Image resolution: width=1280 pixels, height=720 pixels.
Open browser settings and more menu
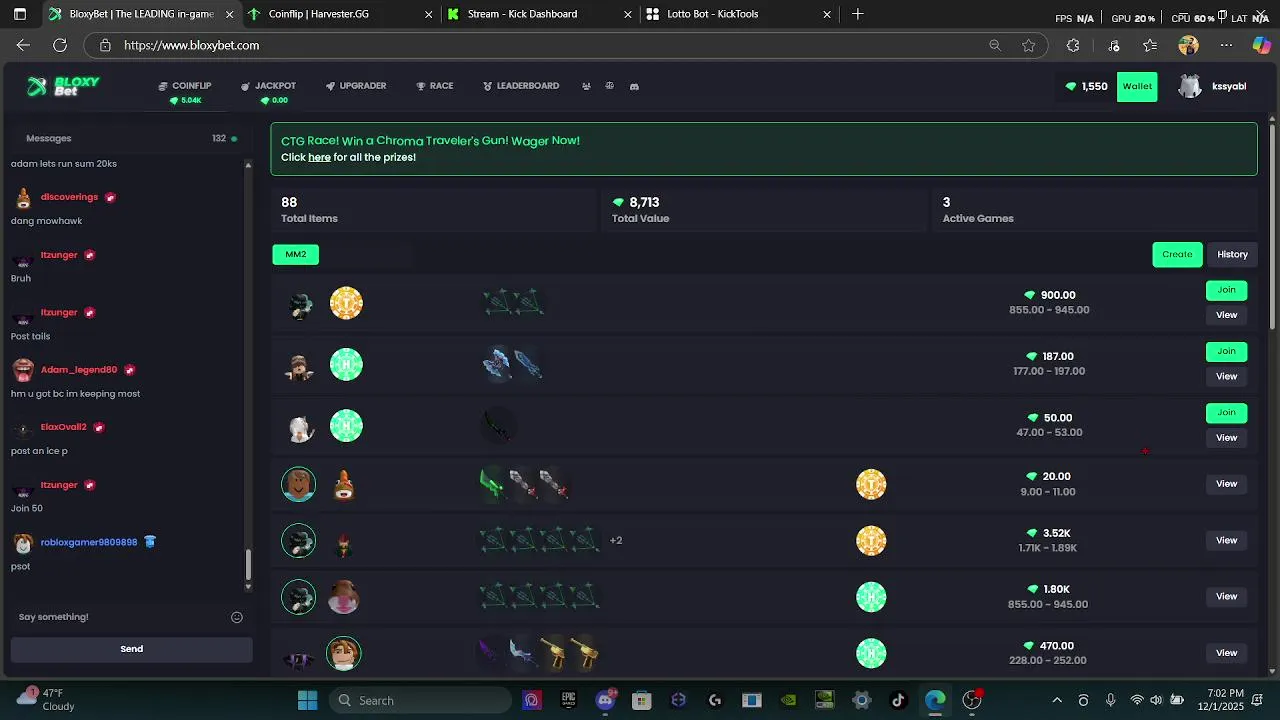1226,45
